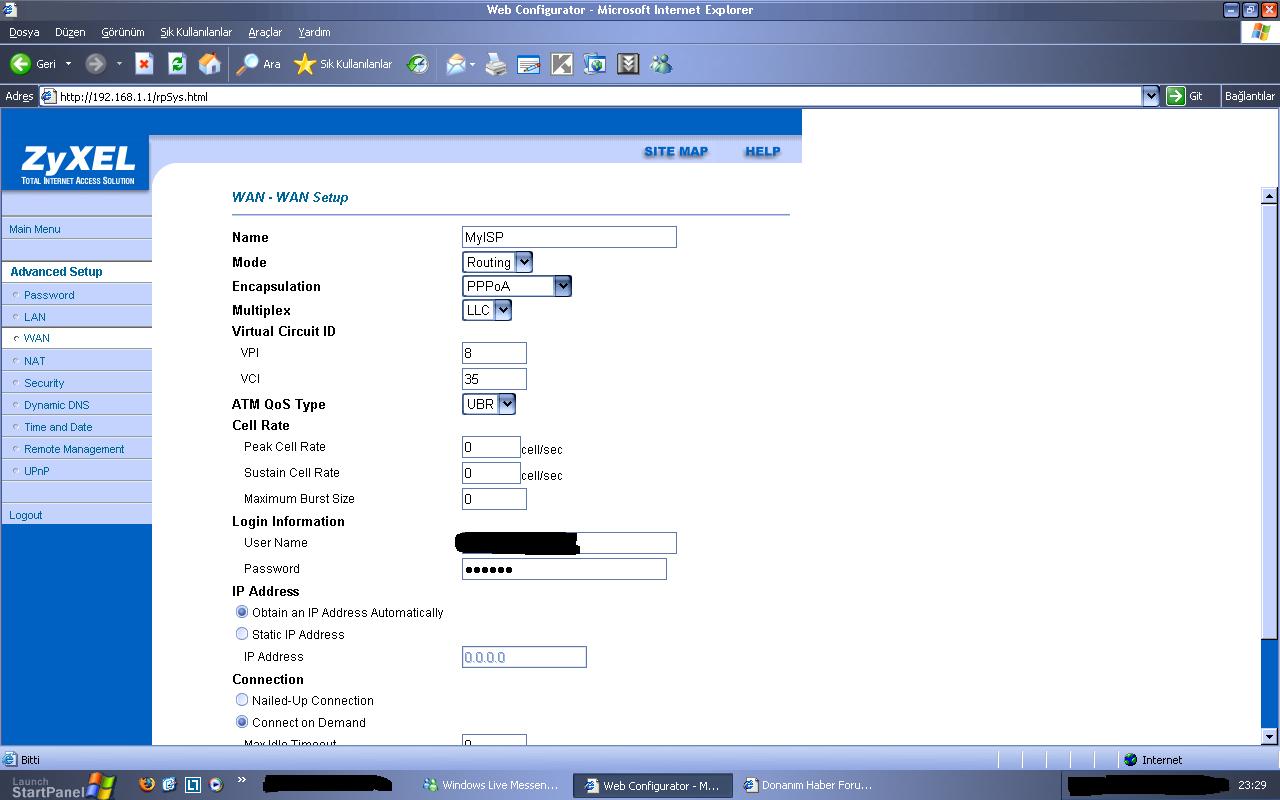The width and height of the screenshot is (1280, 800).
Task: Open the Dosya menu
Action: tap(24, 32)
